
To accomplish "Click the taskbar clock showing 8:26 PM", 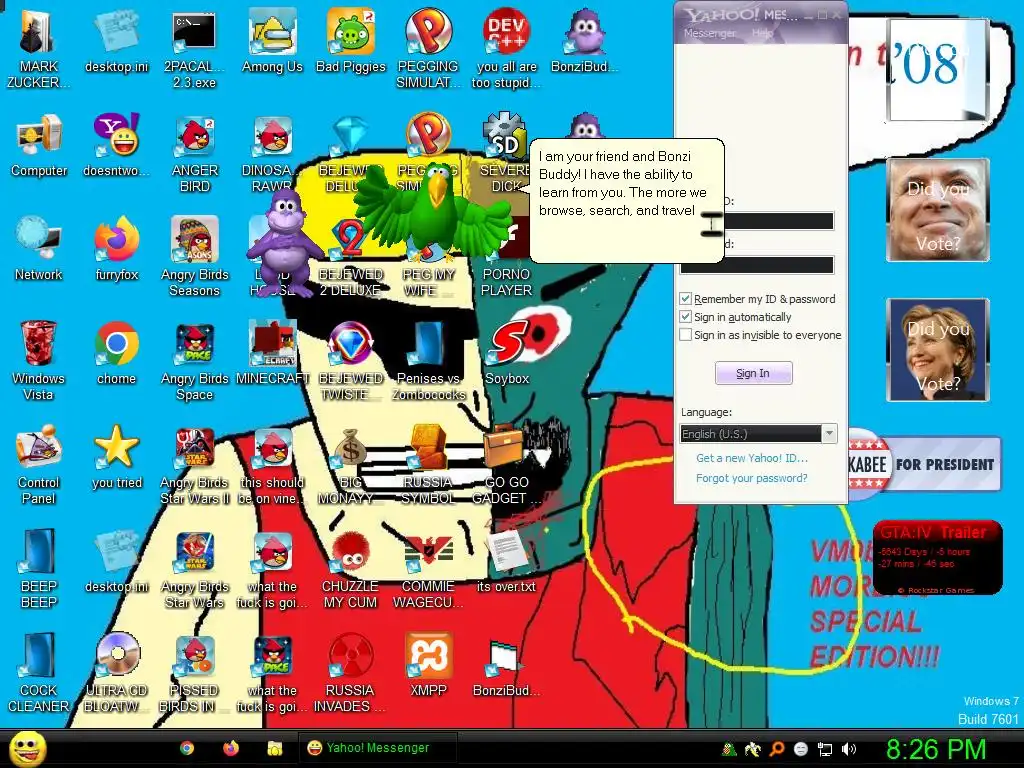I will [935, 749].
